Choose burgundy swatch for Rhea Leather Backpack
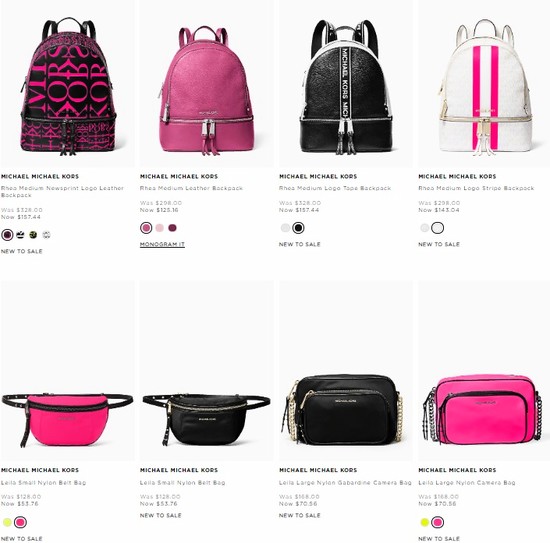Screen dimensions: 550x543 coord(172,228)
